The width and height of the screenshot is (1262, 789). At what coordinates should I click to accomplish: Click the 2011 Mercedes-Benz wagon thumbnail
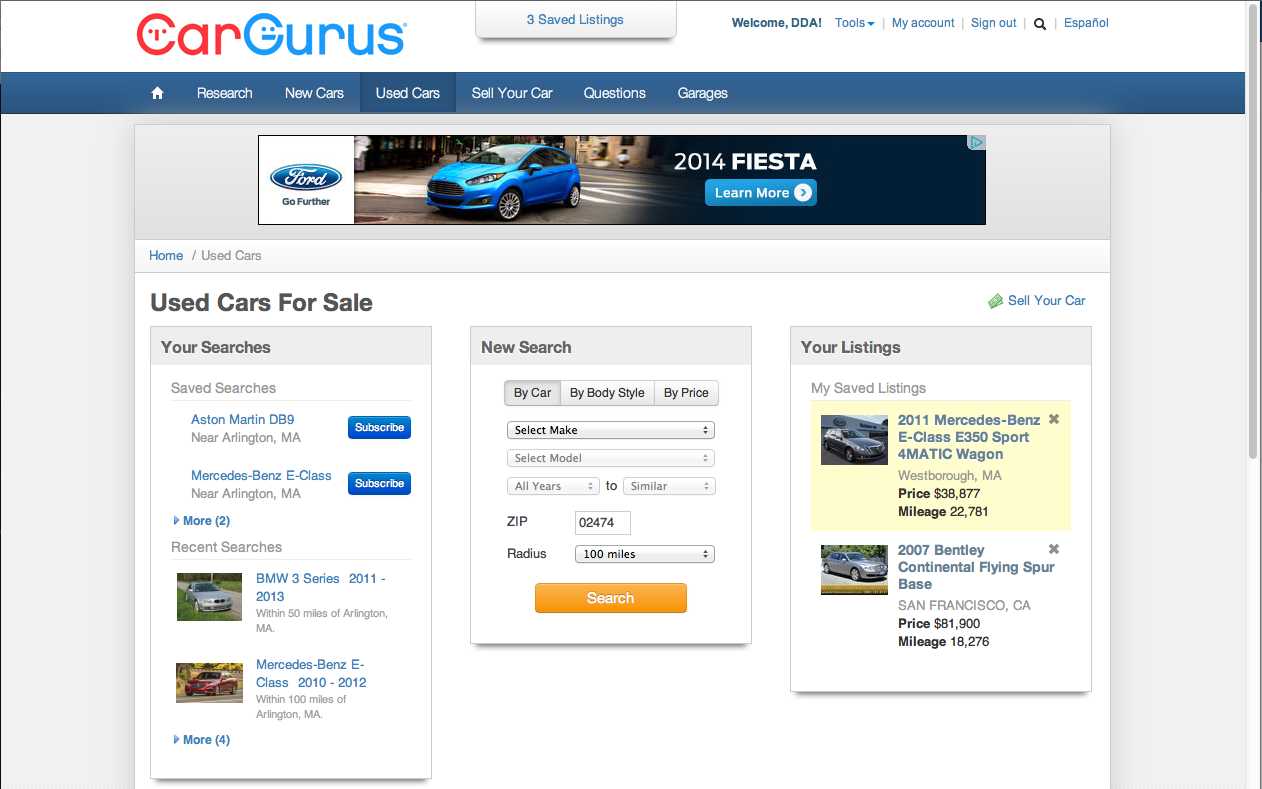point(854,440)
